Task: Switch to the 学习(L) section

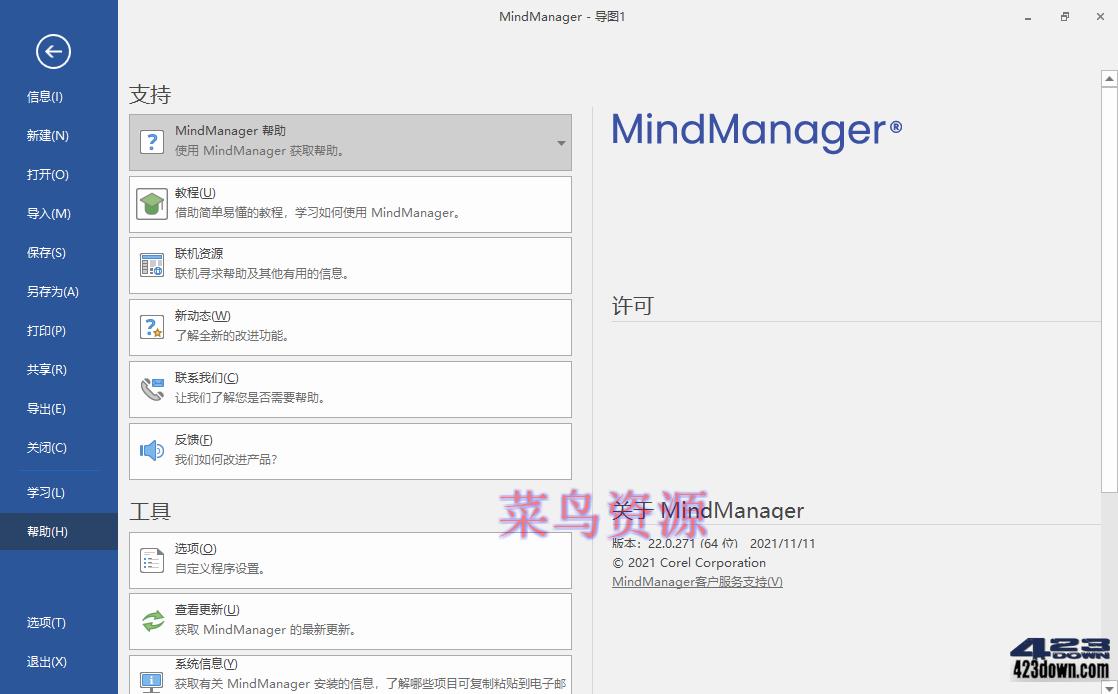Action: (x=45, y=492)
